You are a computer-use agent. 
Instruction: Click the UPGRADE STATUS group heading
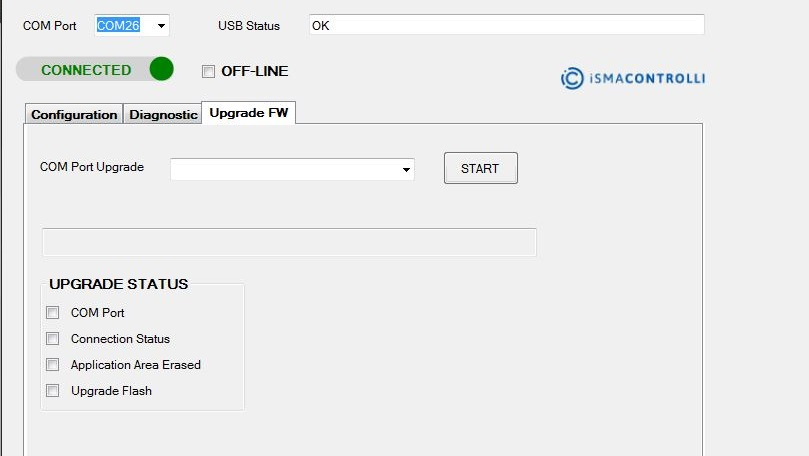coord(118,284)
